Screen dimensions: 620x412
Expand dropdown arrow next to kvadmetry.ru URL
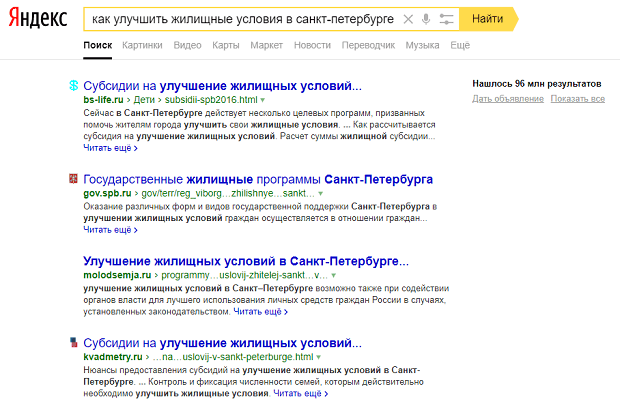(318, 357)
